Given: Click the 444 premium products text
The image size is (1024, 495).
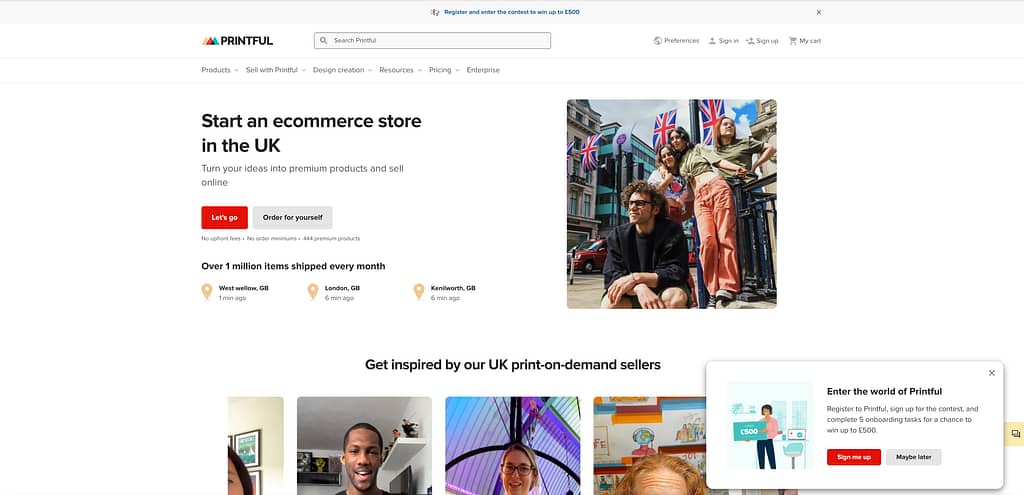Looking at the screenshot, I should pos(331,238).
